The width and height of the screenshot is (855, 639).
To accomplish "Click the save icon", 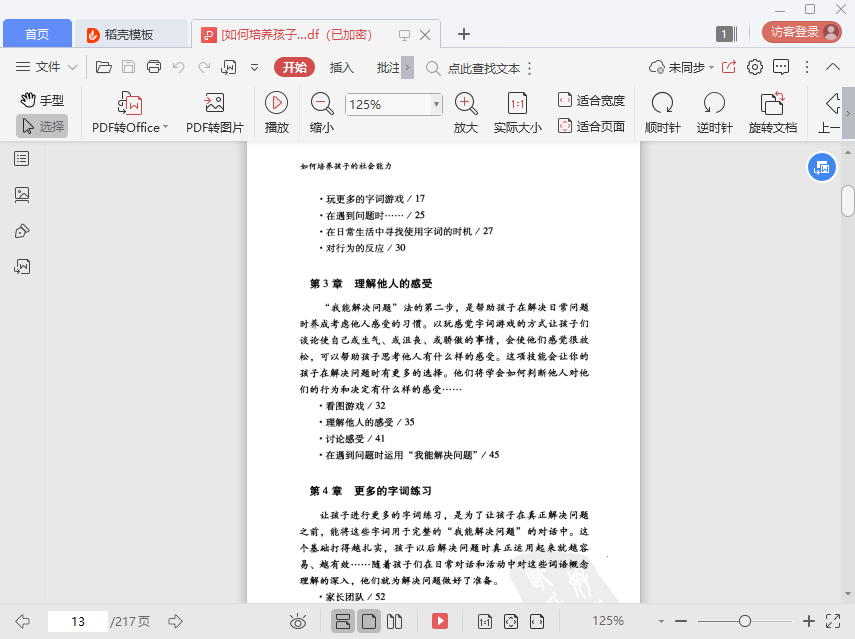I will click(x=129, y=67).
